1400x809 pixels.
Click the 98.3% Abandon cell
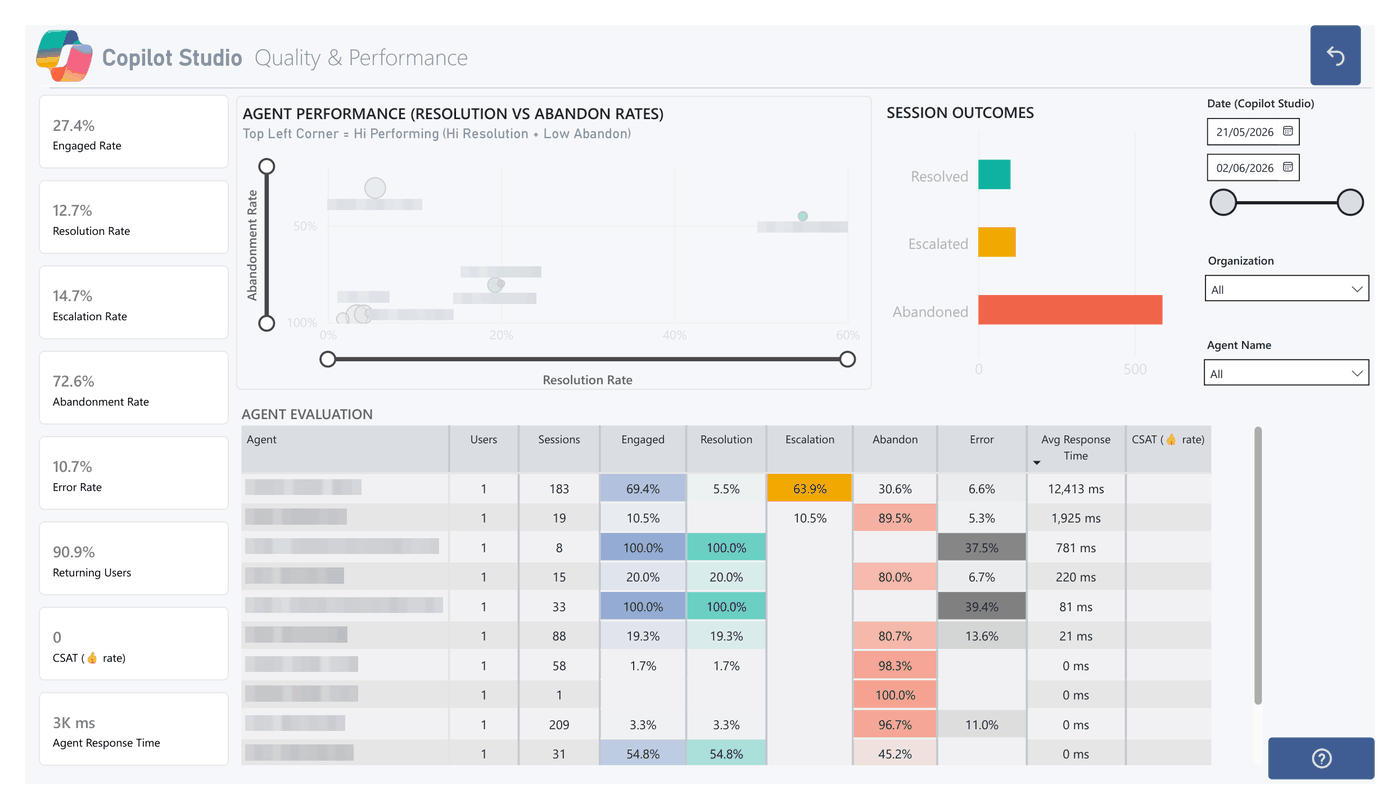[x=895, y=665]
